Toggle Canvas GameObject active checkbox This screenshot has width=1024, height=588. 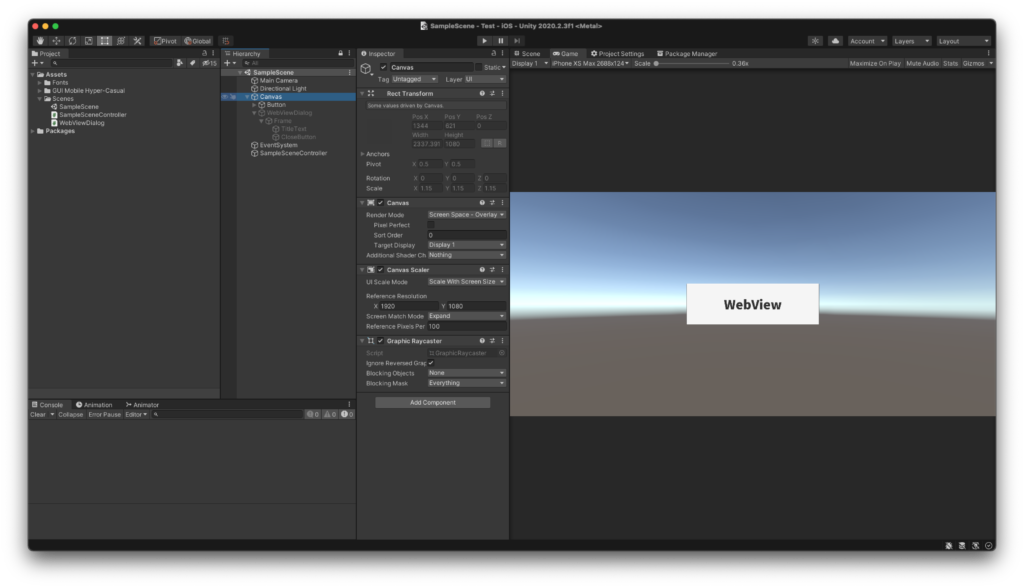pos(383,67)
